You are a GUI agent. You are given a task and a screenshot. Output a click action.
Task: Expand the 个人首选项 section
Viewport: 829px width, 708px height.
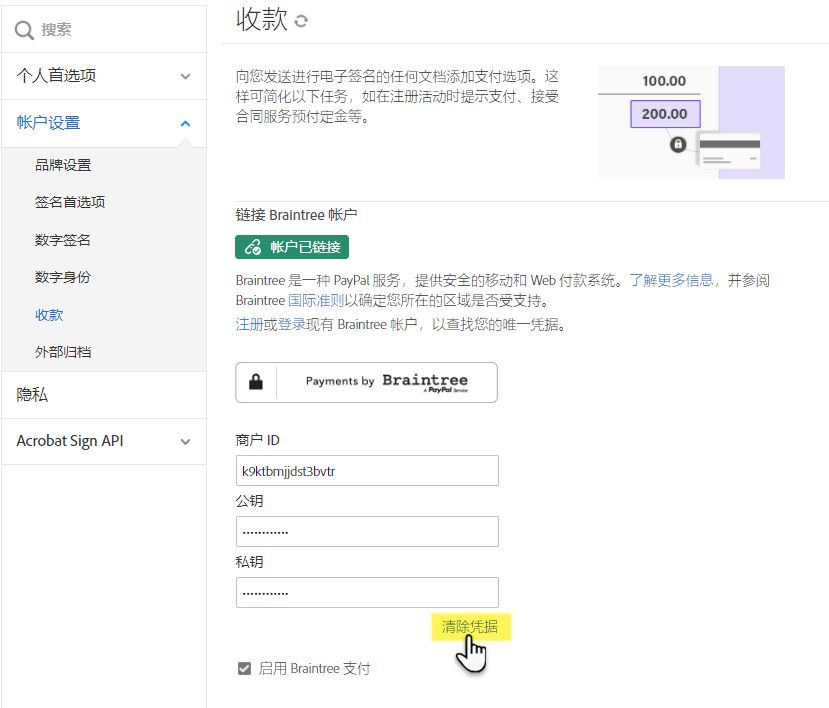click(185, 76)
